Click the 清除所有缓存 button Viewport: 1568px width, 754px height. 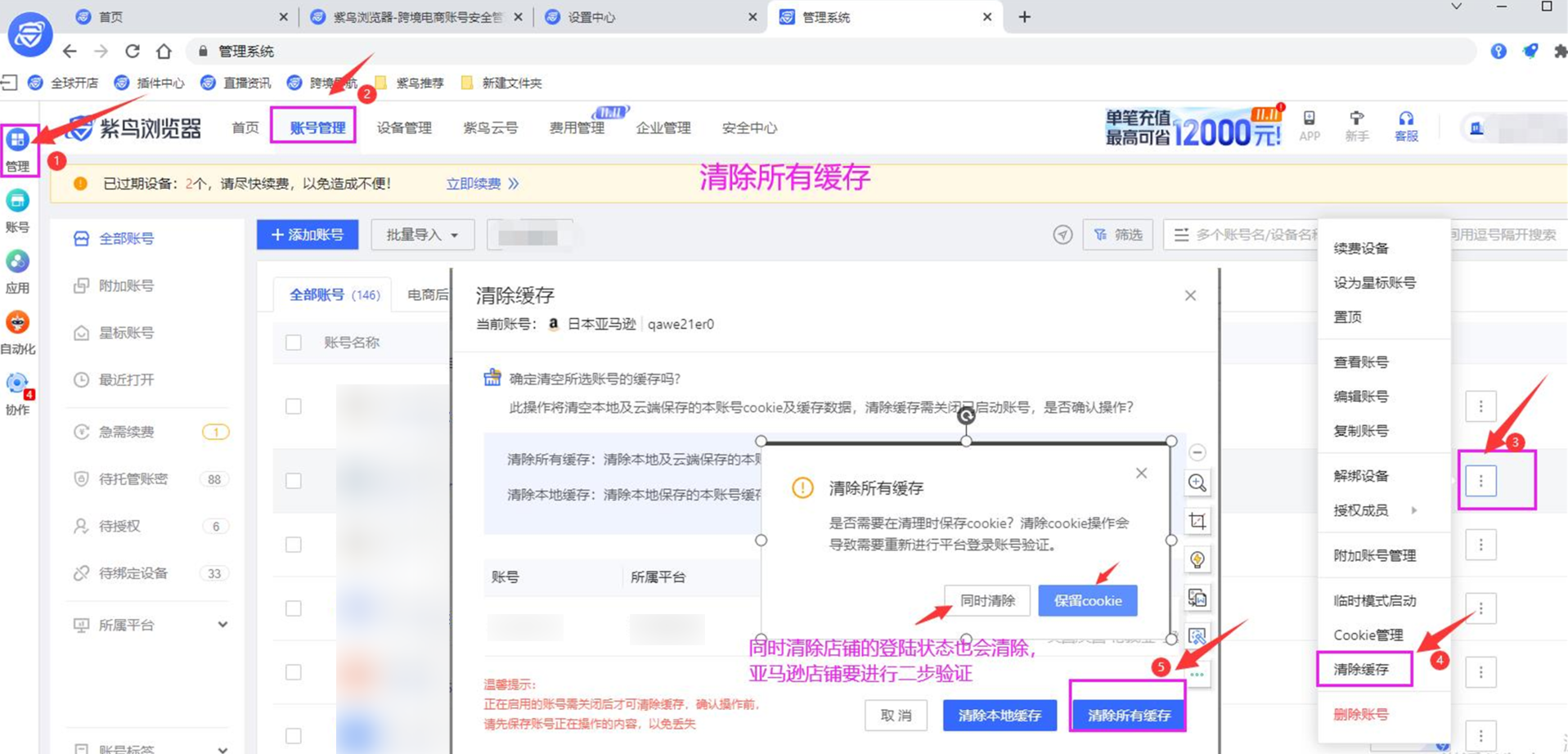coord(1129,716)
